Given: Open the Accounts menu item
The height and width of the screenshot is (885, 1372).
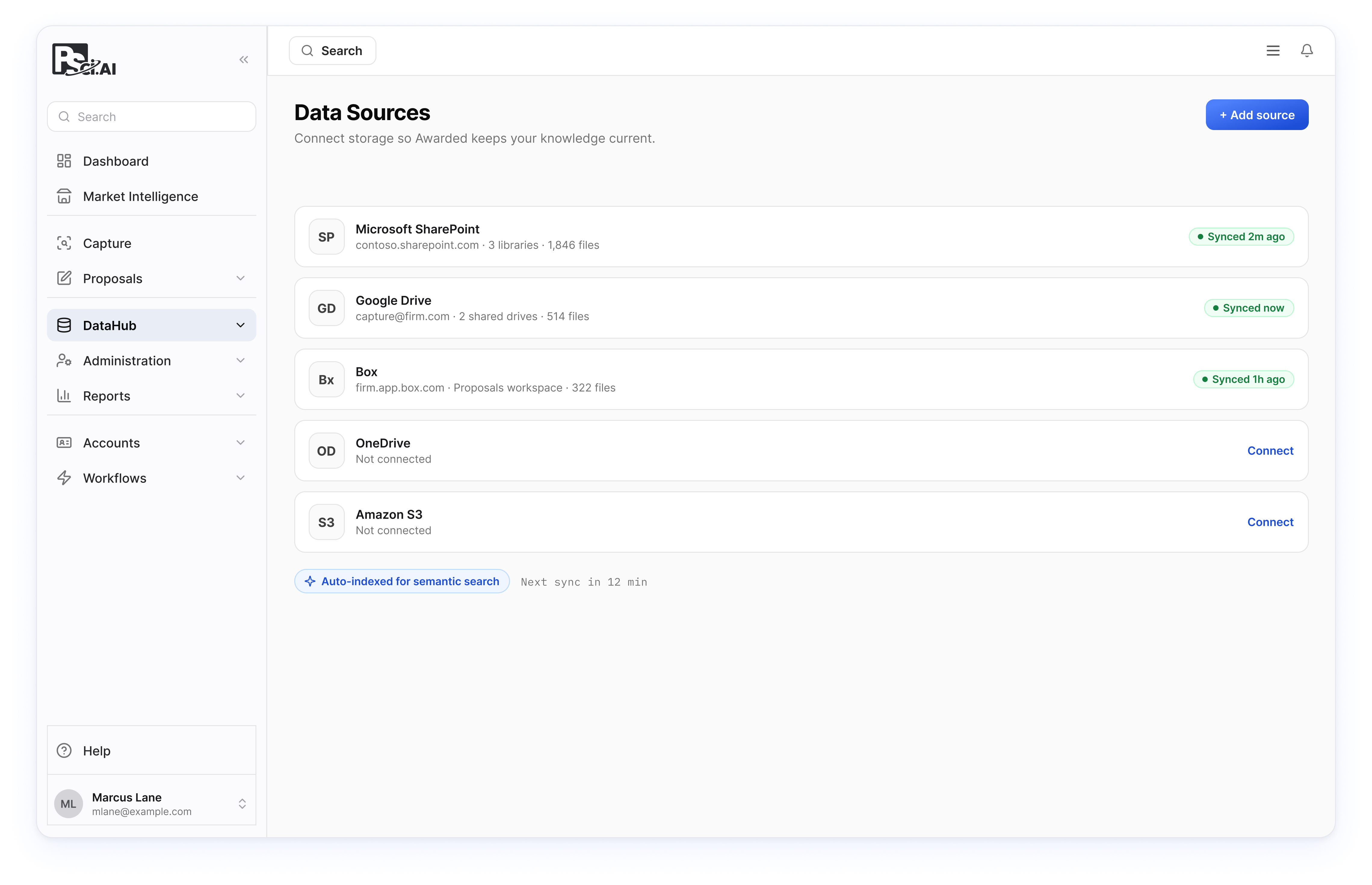Looking at the screenshot, I should coord(152,443).
